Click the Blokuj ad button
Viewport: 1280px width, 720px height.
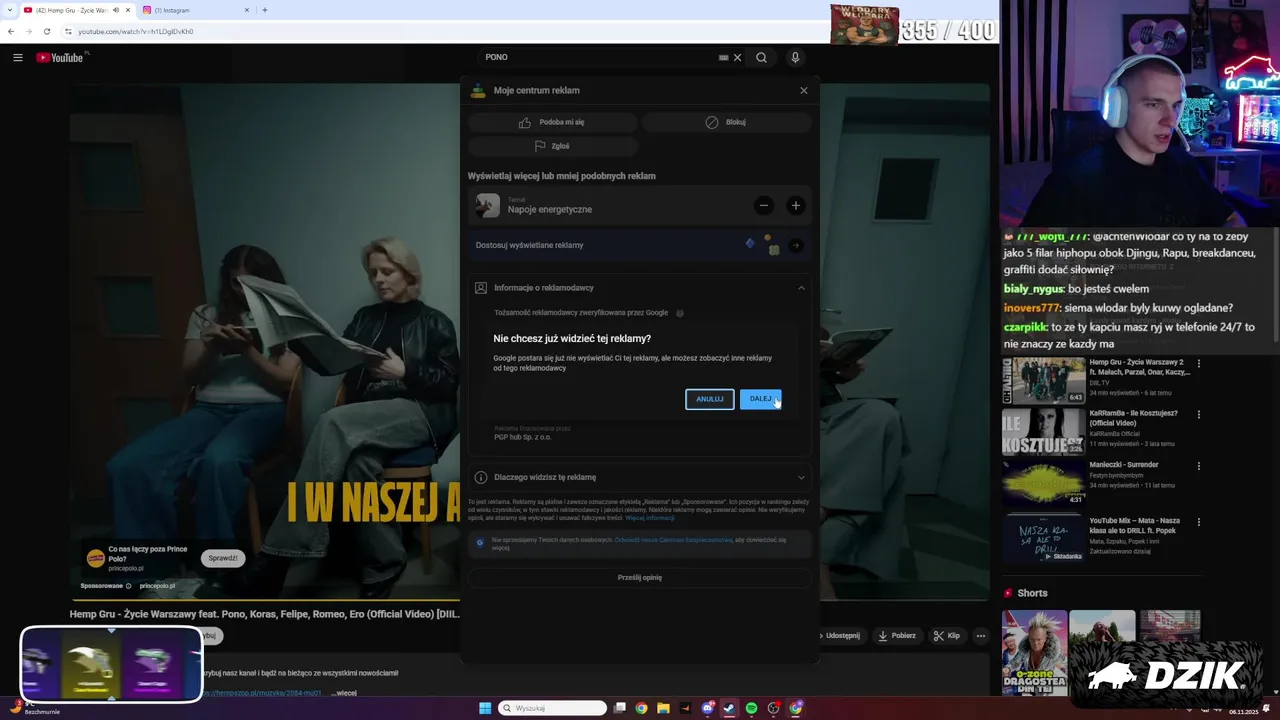click(726, 122)
